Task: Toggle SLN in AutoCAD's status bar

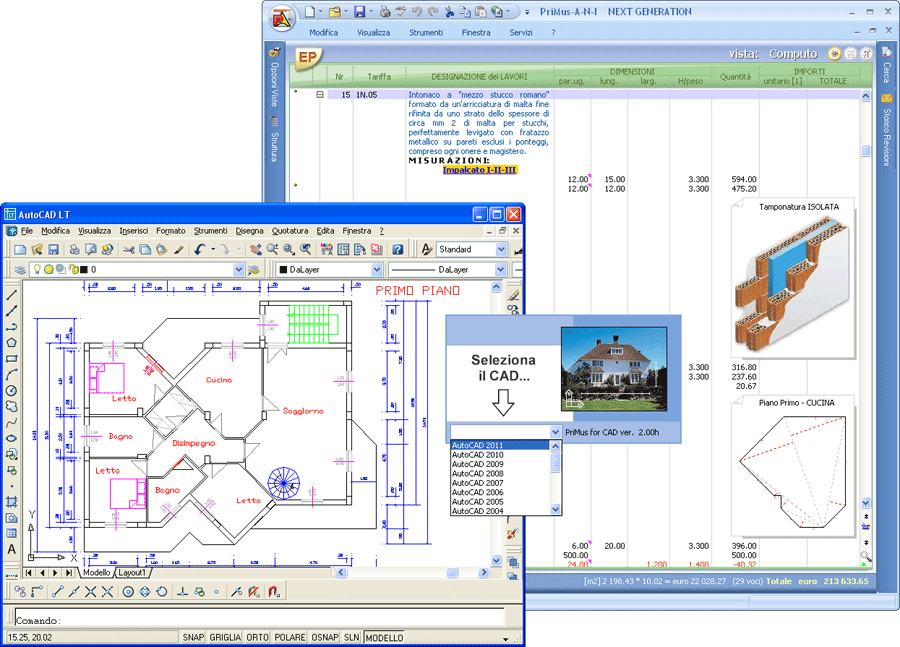Action: pyautogui.click(x=351, y=637)
